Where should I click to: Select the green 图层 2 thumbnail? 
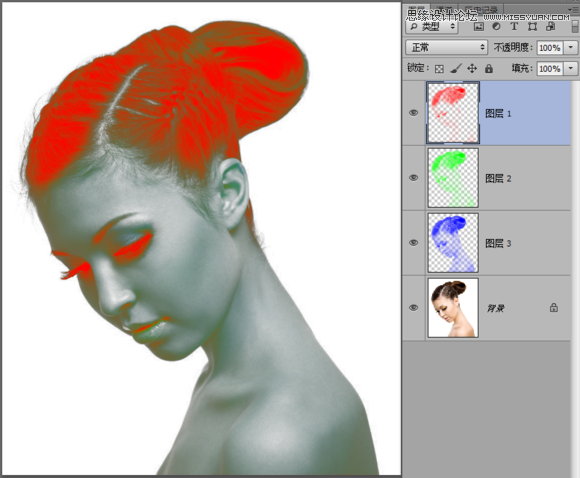(x=453, y=178)
